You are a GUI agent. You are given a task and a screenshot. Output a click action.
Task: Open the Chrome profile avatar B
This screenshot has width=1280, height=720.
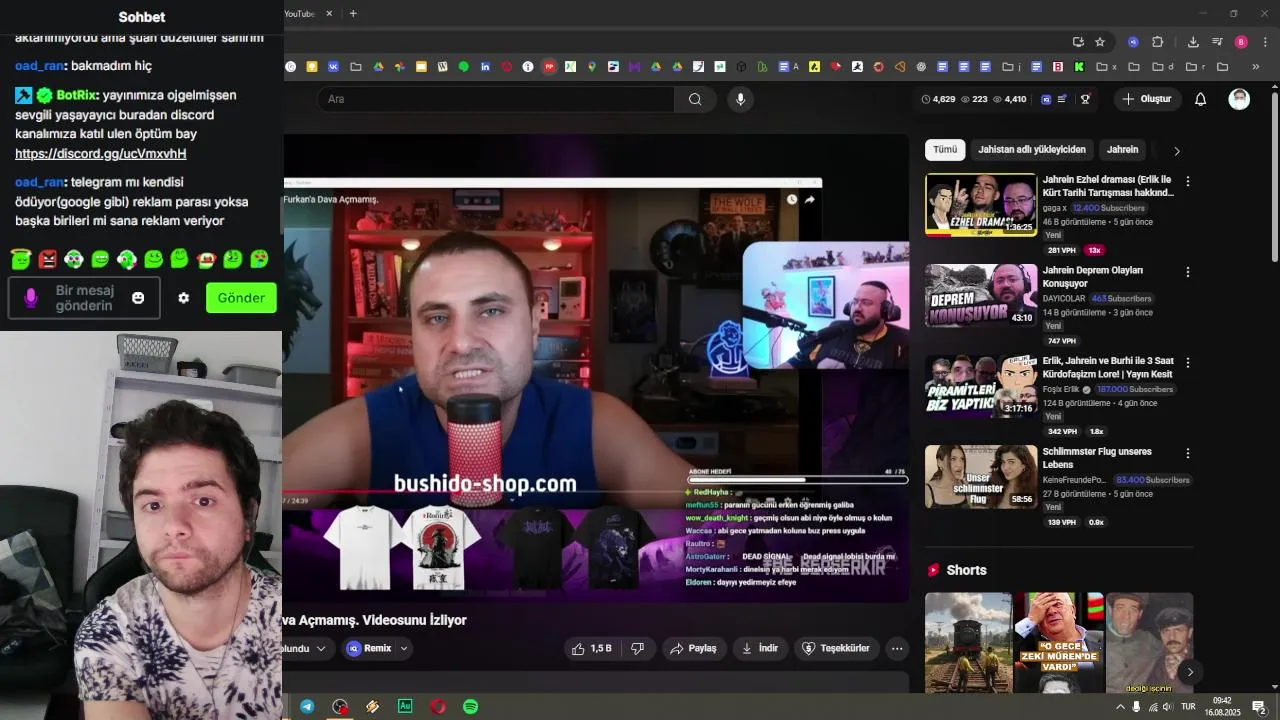point(1241,42)
